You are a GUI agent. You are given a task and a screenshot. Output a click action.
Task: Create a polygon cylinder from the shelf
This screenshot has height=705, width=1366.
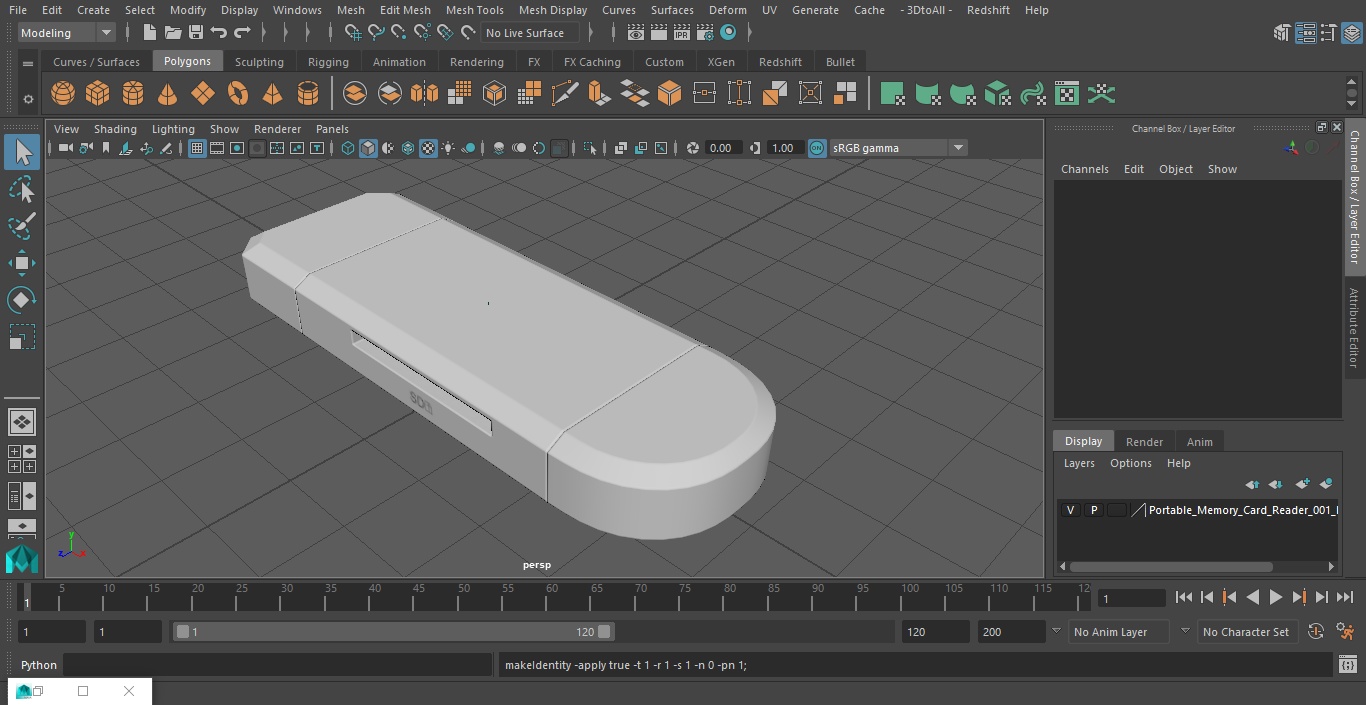tap(133, 94)
